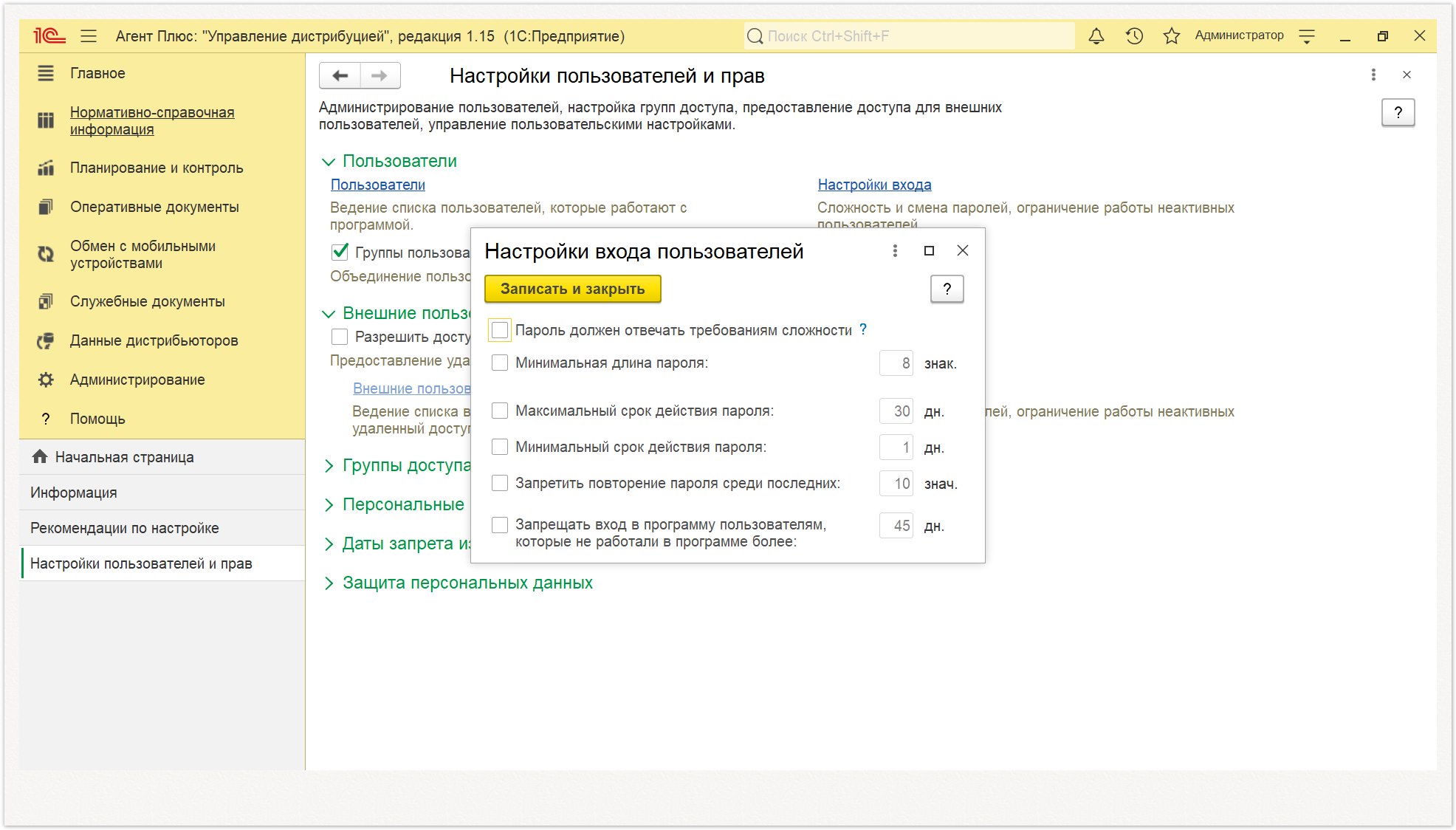Collapse the Пользователи section
Viewport: 1456px width, 830px height.
pyautogui.click(x=329, y=161)
